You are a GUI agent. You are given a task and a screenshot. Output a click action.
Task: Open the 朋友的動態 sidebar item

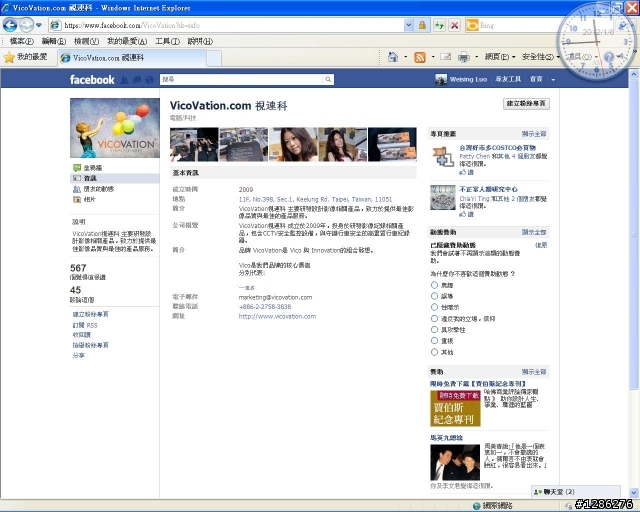coord(93,189)
